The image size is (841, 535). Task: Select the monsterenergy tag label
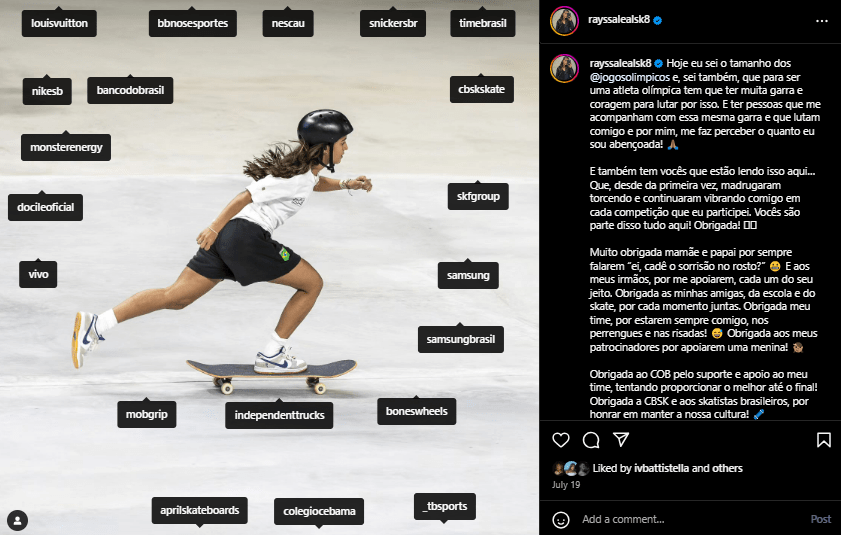coord(66,147)
